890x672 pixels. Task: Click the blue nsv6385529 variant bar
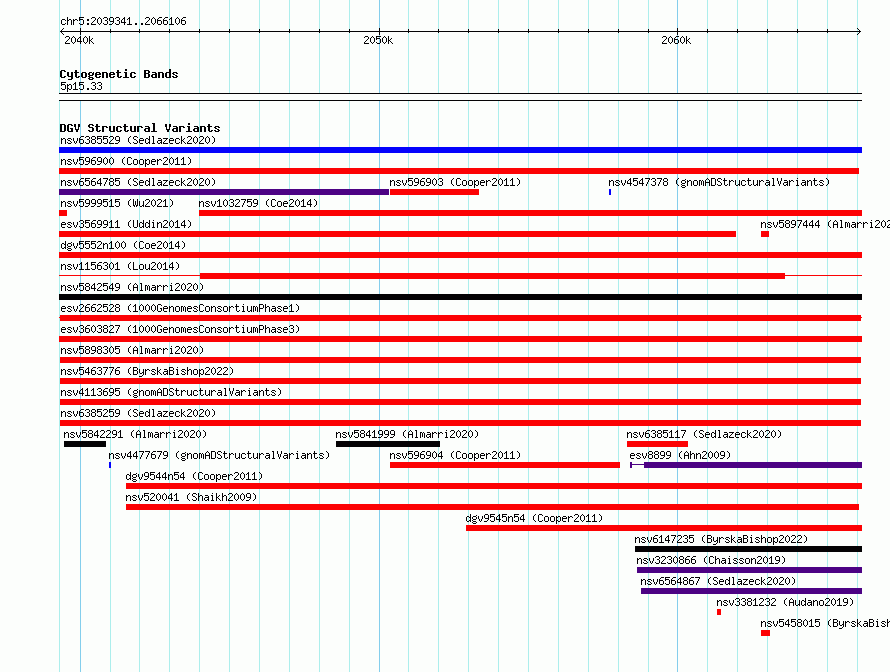pyautogui.click(x=460, y=150)
